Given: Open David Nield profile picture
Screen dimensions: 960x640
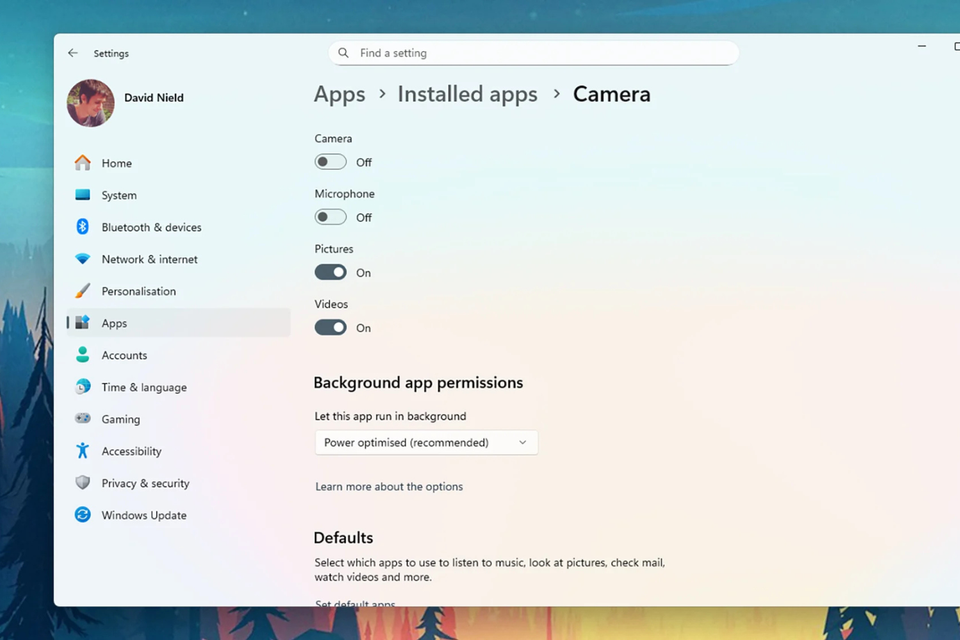Looking at the screenshot, I should pyautogui.click(x=91, y=103).
